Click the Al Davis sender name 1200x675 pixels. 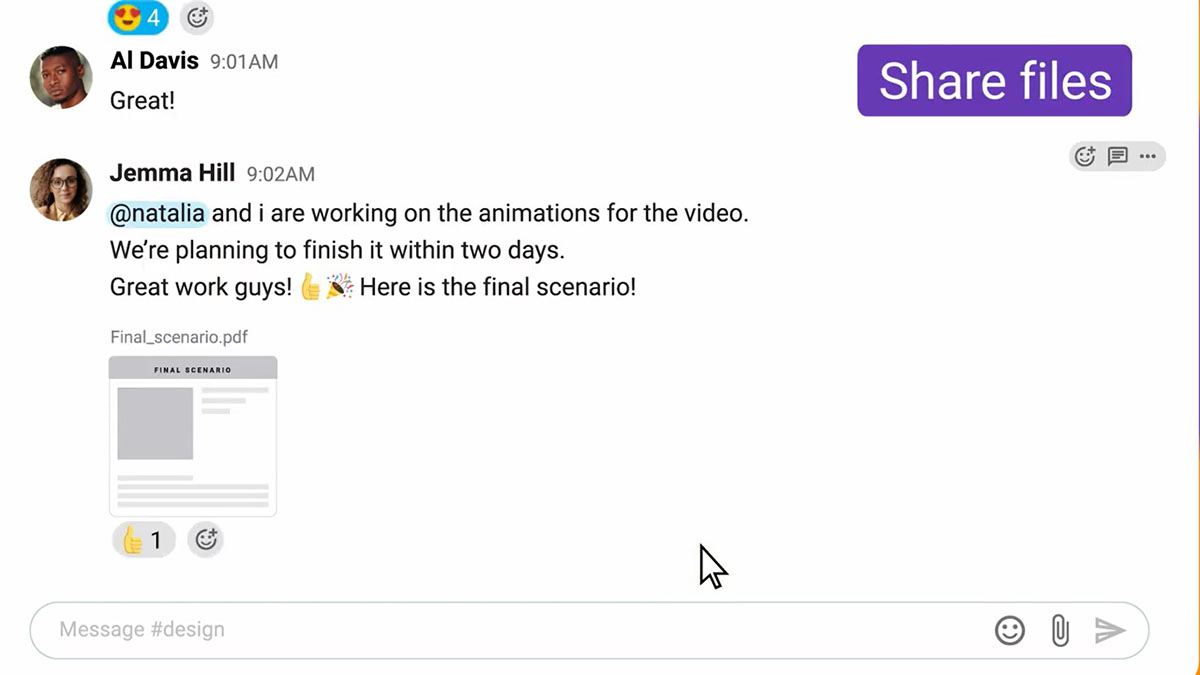point(154,61)
